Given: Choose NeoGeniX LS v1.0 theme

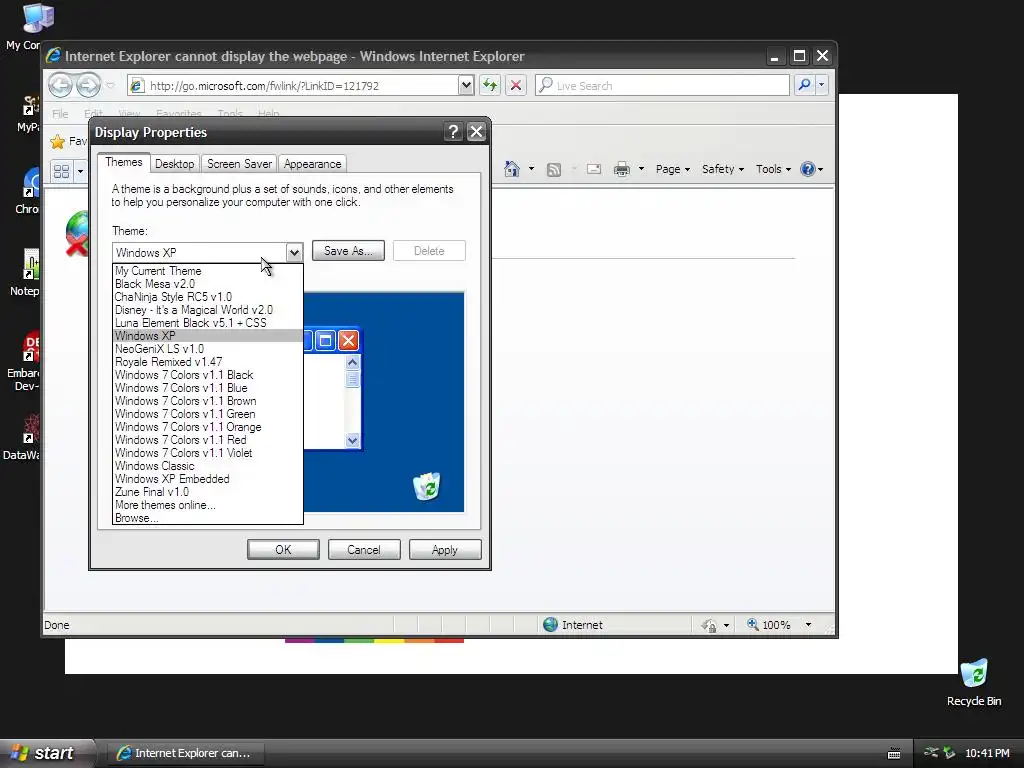Looking at the screenshot, I should [x=208, y=349].
